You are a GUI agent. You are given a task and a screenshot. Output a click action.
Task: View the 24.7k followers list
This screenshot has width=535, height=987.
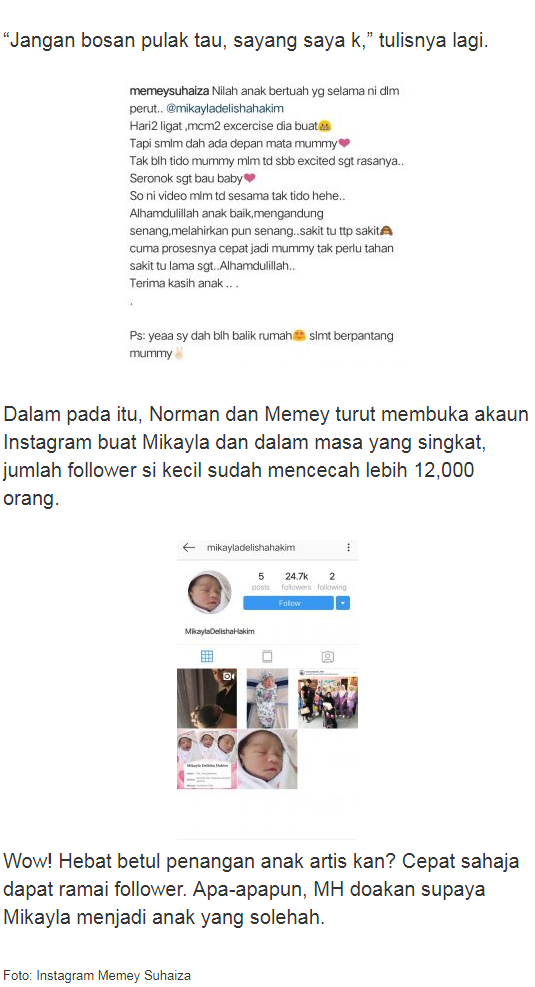(296, 581)
